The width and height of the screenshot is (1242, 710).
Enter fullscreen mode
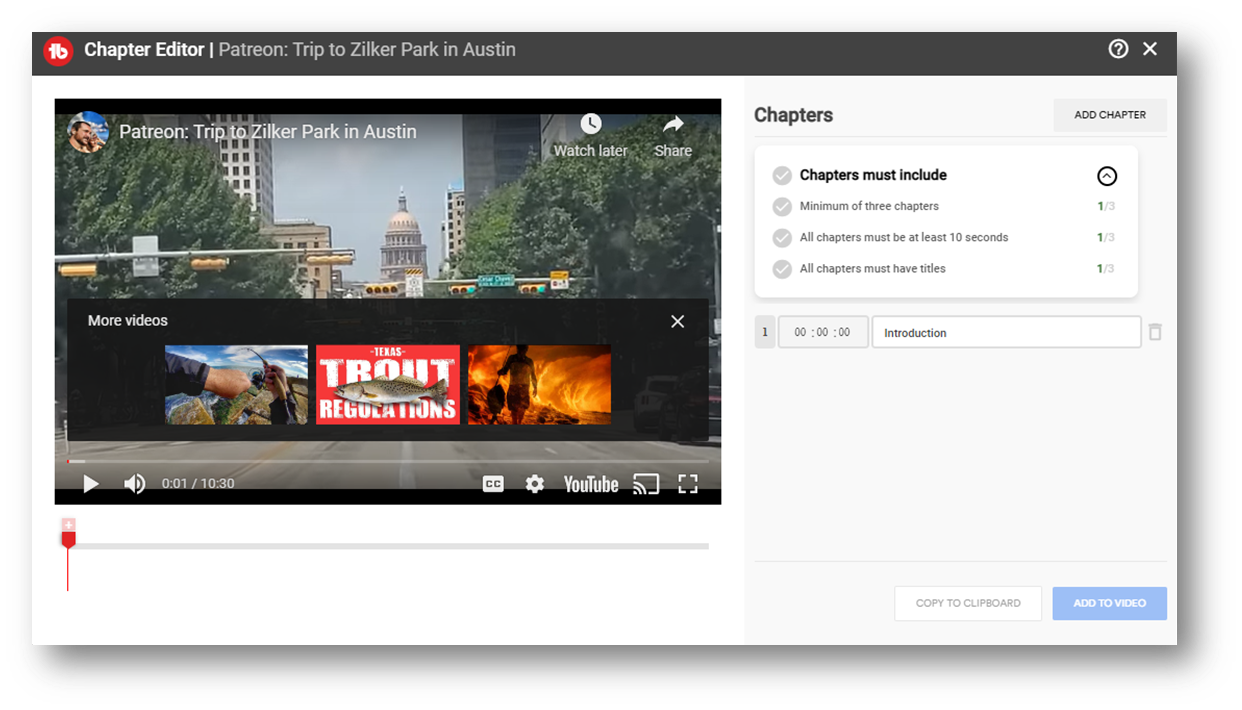coord(688,484)
